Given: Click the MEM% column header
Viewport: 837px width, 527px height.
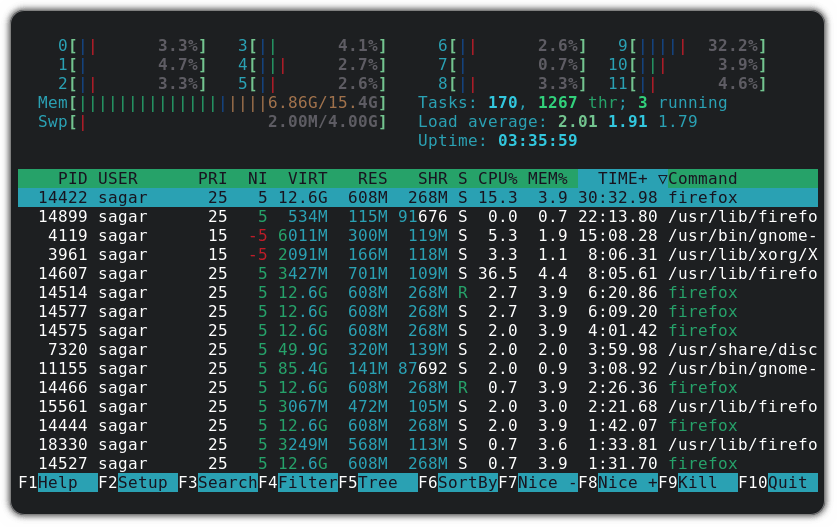Looking at the screenshot, I should [547, 179].
